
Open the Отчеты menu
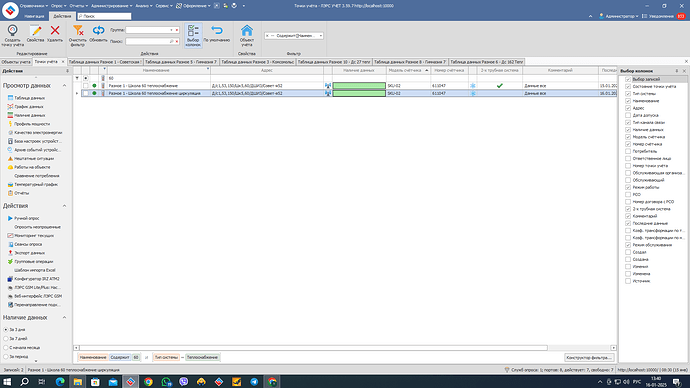(78, 6)
